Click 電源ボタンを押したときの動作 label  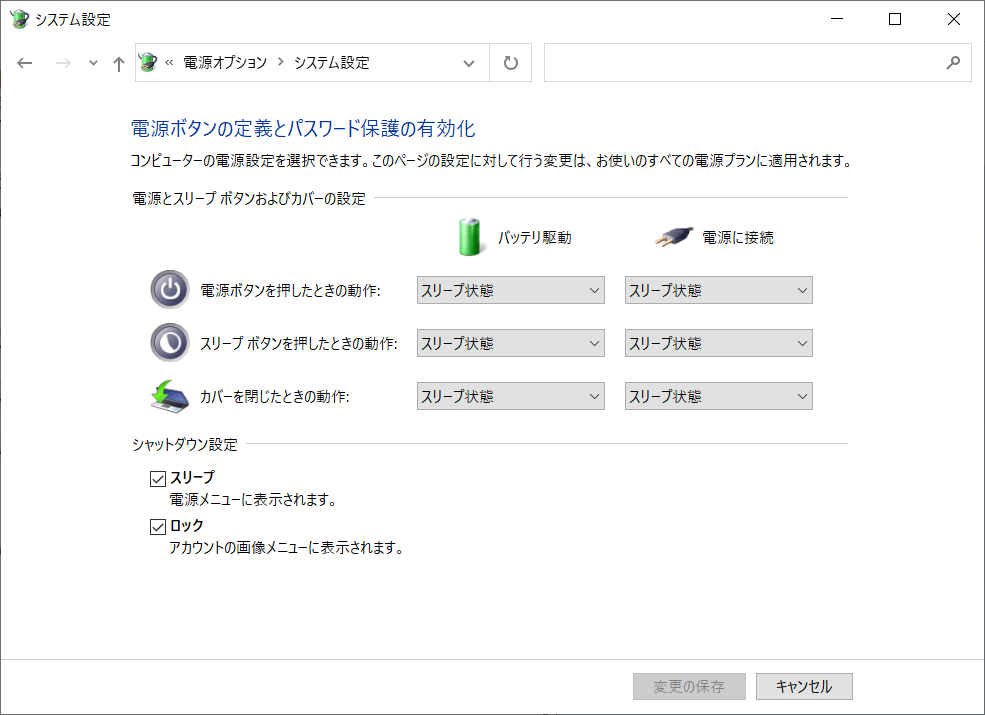click(x=290, y=290)
